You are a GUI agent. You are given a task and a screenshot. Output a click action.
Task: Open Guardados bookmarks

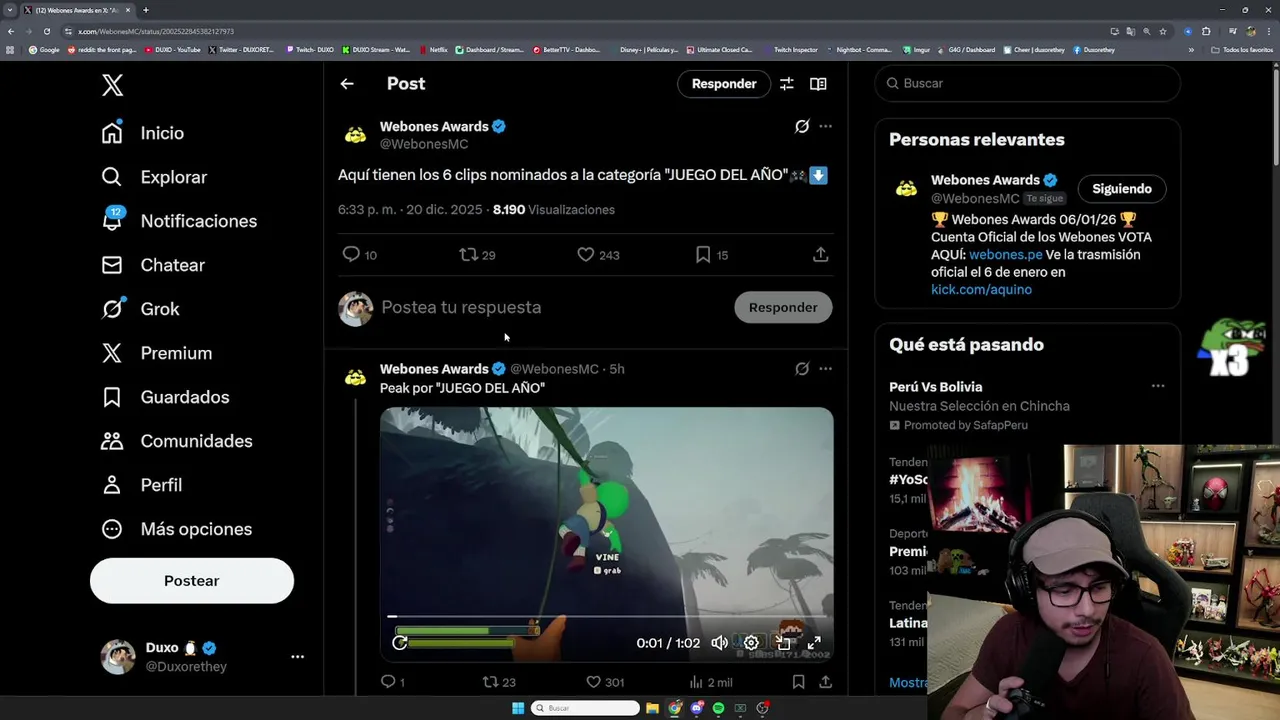point(165,397)
